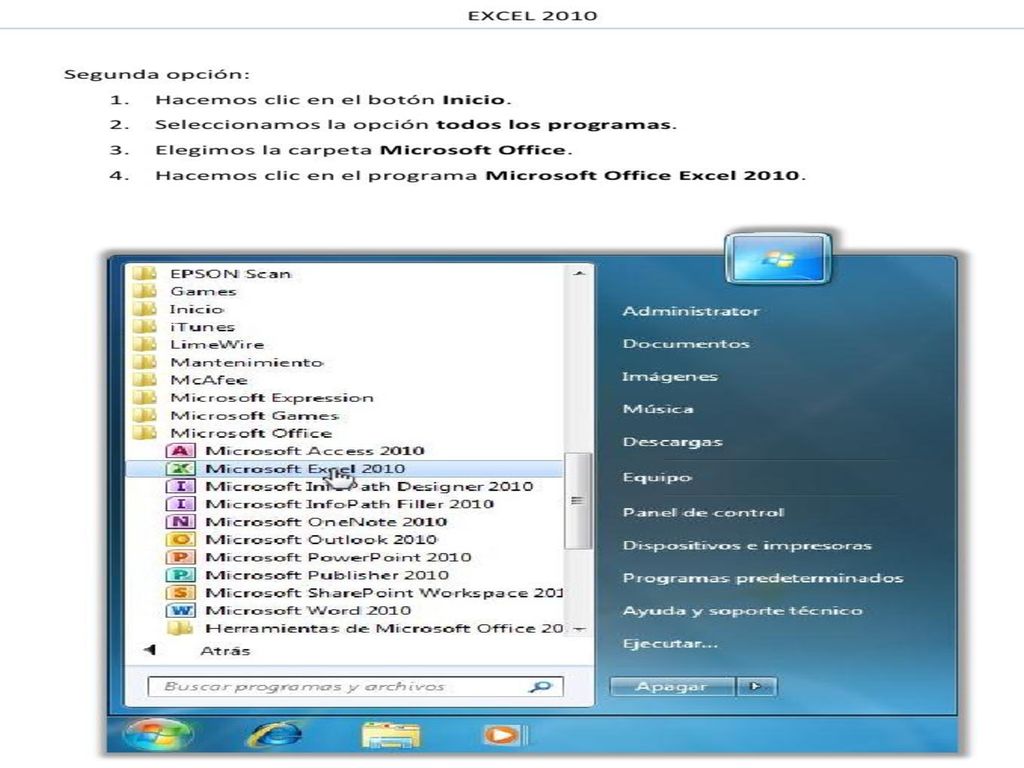This screenshot has height=768, width=1024.
Task: Select Microsoft InfoPath Designer 2010 text
Action: (369, 486)
